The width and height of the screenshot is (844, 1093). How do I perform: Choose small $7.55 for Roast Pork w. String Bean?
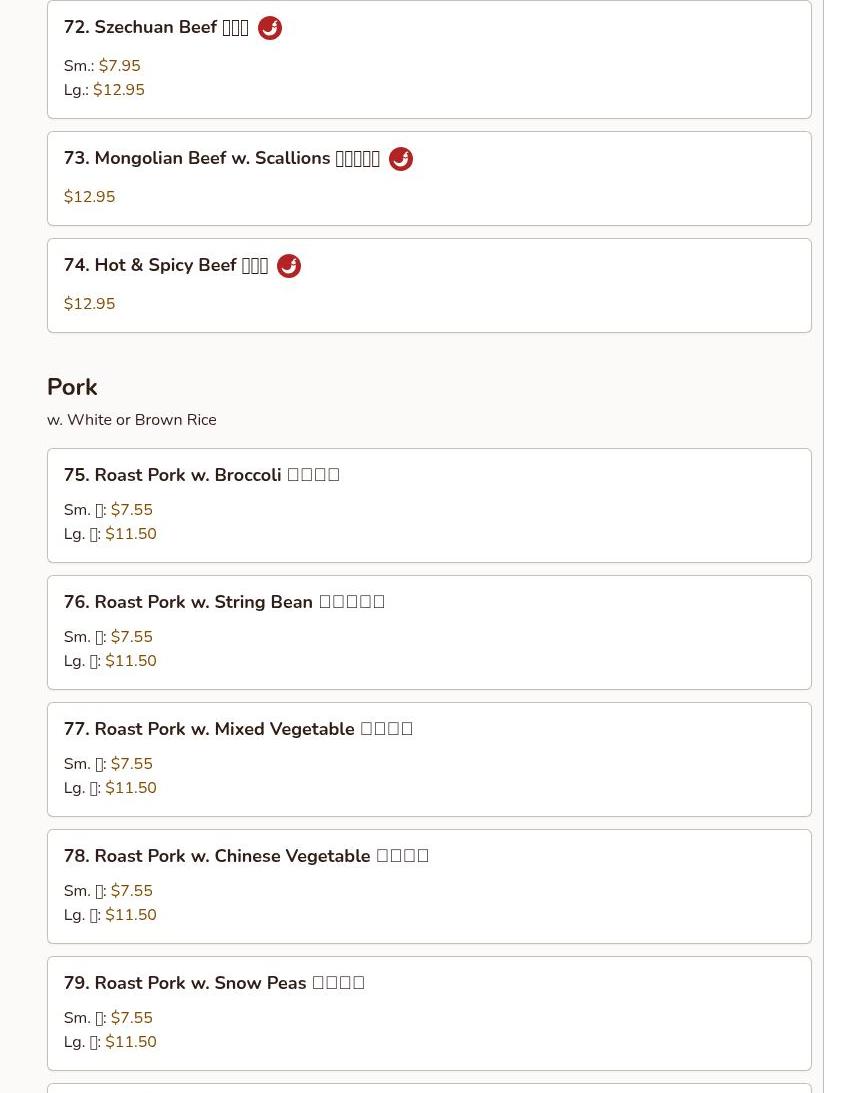pos(132,637)
